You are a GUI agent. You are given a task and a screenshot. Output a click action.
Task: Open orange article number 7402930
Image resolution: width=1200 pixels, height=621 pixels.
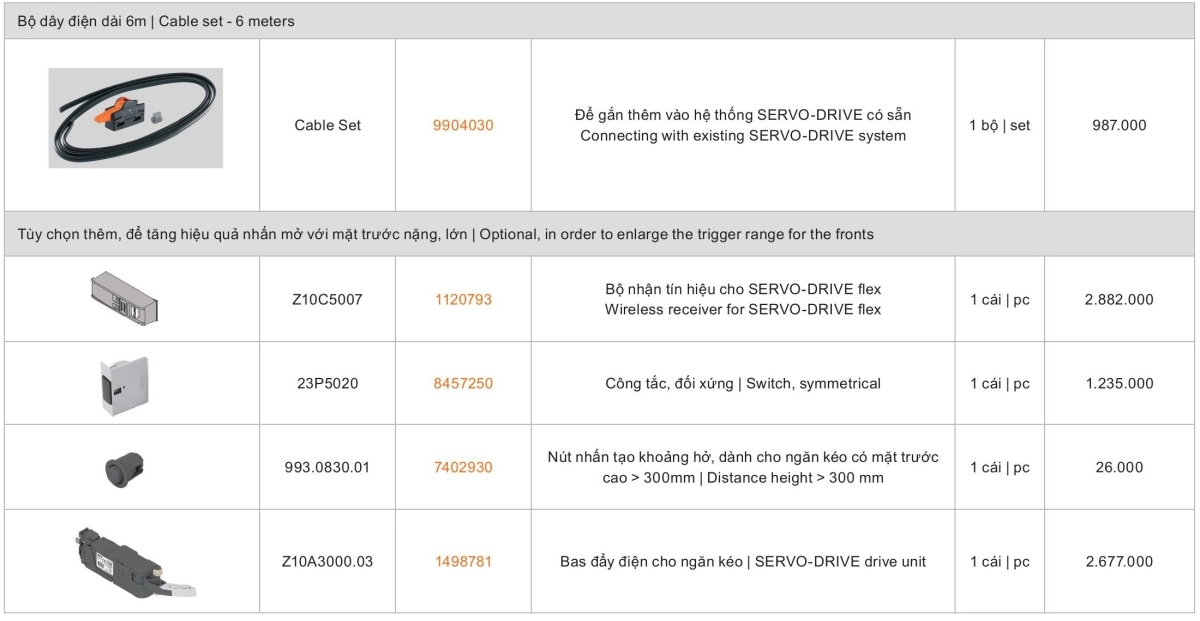pos(463,467)
